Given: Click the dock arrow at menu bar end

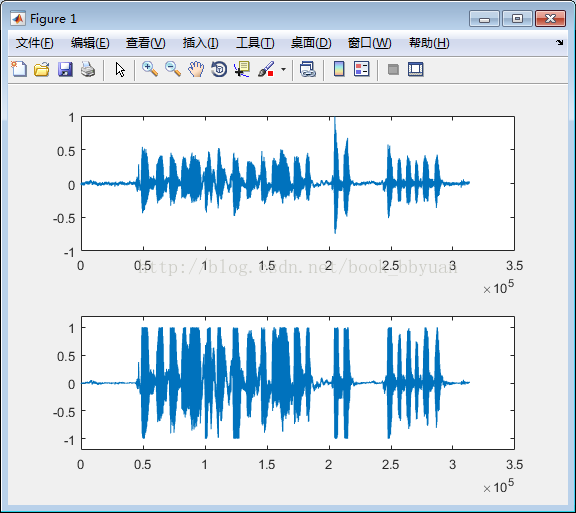Looking at the screenshot, I should point(559,43).
